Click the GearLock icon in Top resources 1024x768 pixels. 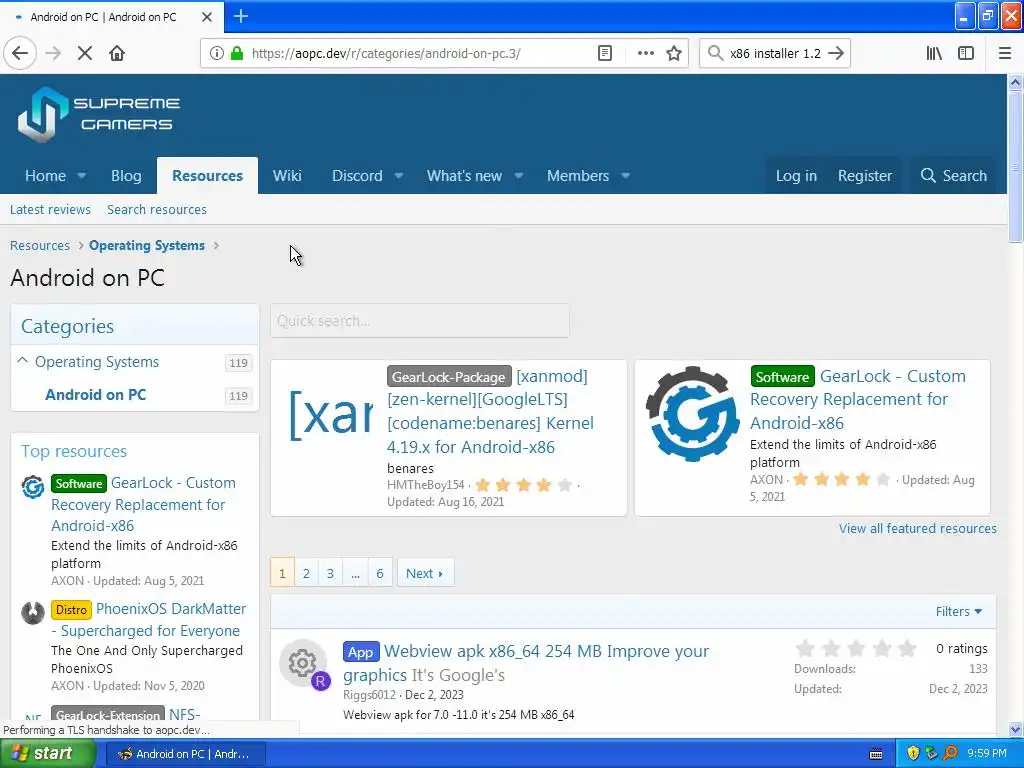[33, 487]
